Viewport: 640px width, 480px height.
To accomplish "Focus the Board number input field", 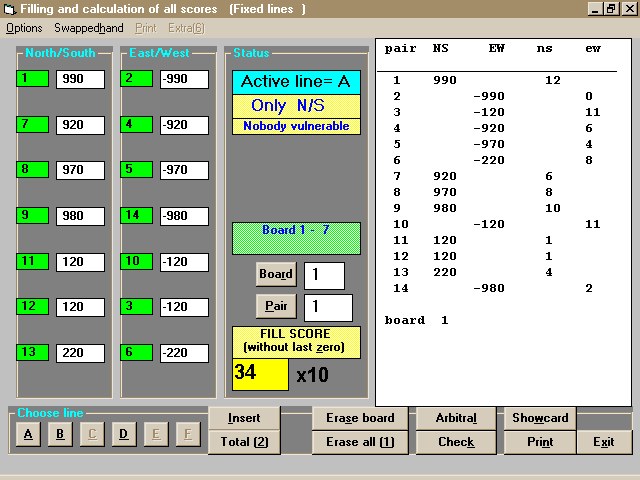I will point(324,276).
